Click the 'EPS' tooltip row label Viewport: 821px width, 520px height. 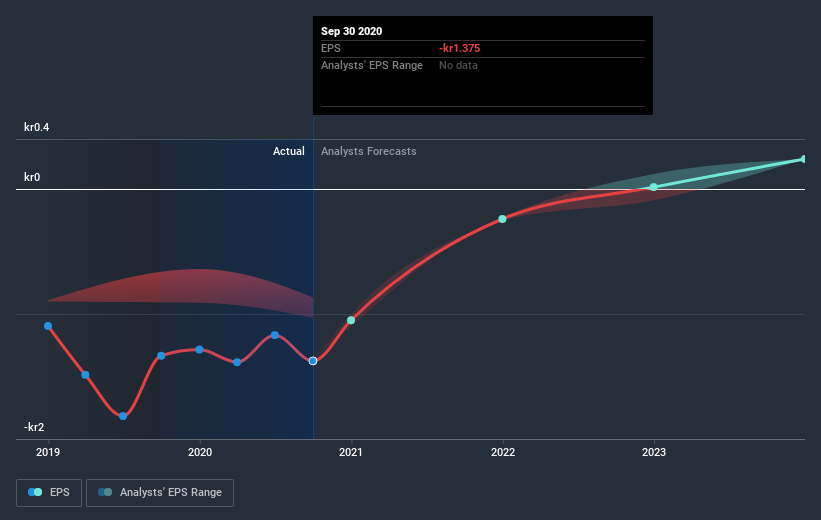(330, 48)
